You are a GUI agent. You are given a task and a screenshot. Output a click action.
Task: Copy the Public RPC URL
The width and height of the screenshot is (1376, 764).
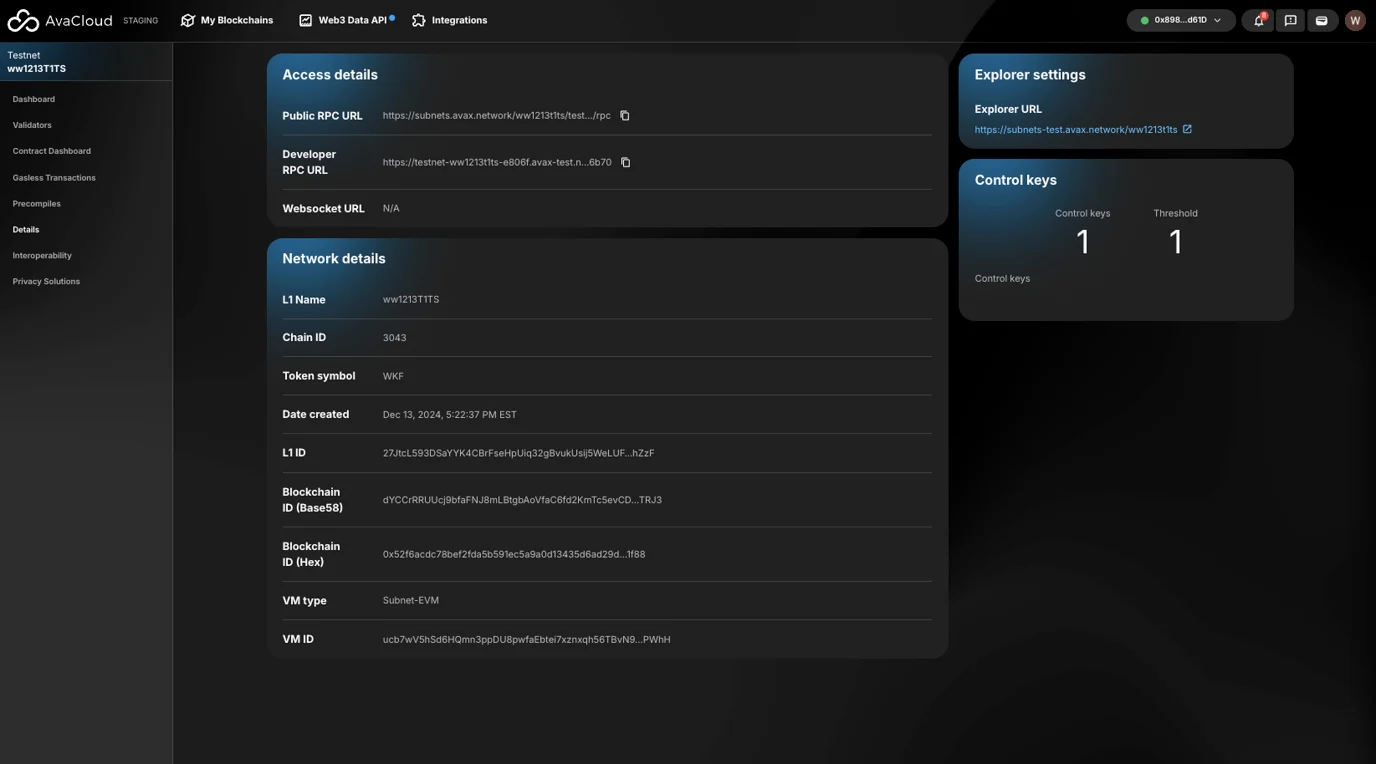coord(625,116)
